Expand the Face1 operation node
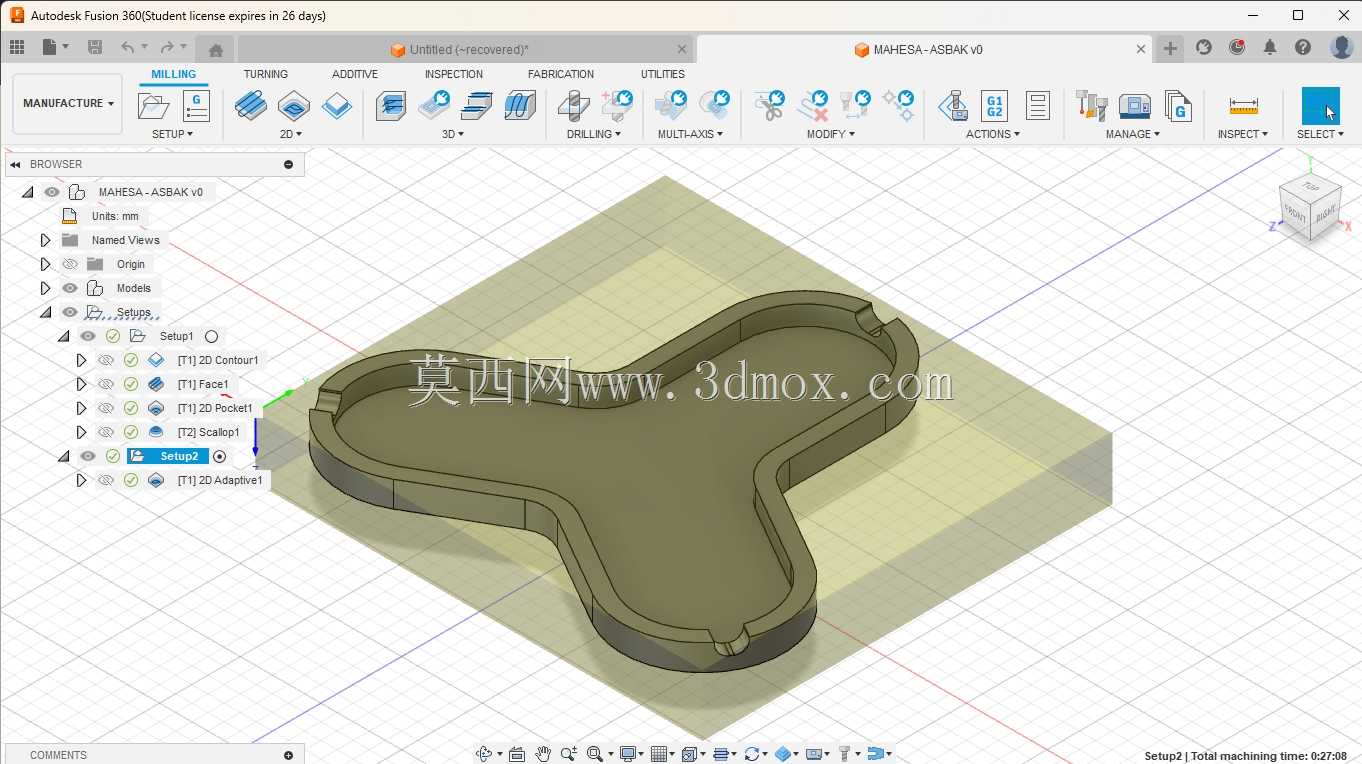The image size is (1362, 764). tap(81, 384)
